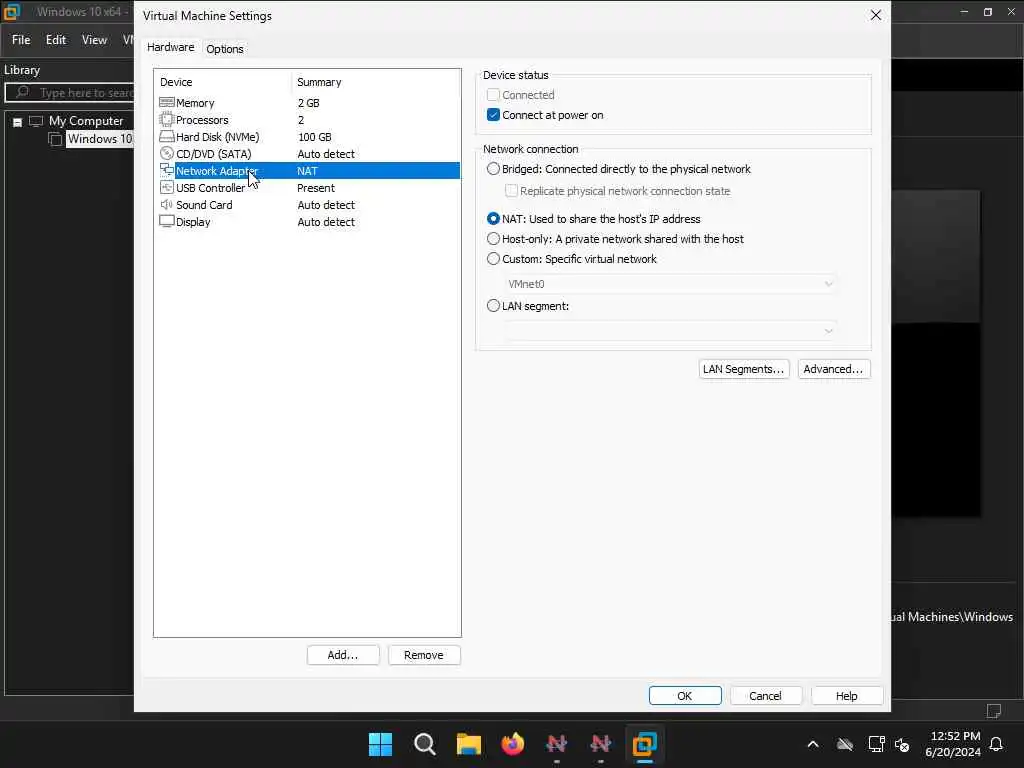Click the Windows 10 VM icon in Library
The width and height of the screenshot is (1024, 768).
[56, 139]
